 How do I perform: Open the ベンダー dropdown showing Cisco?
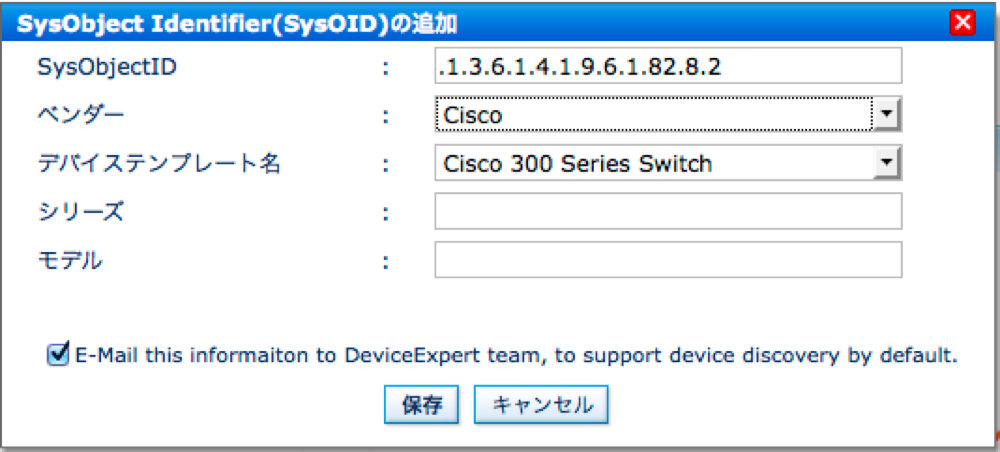coord(655,115)
